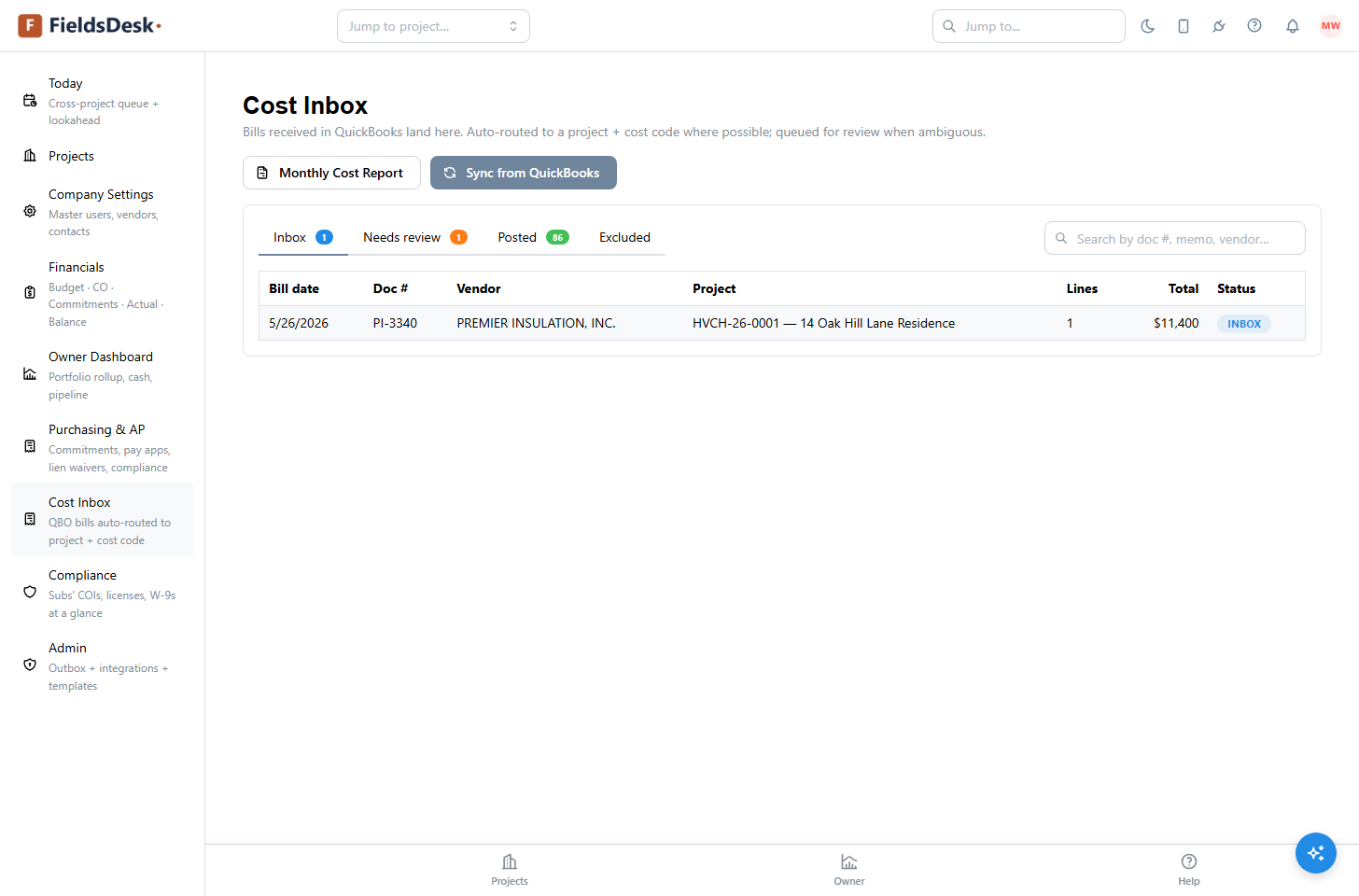Viewport: 1359px width, 896px height.
Task: Click the Search by doc #, memo, vendor field
Action: tap(1174, 238)
